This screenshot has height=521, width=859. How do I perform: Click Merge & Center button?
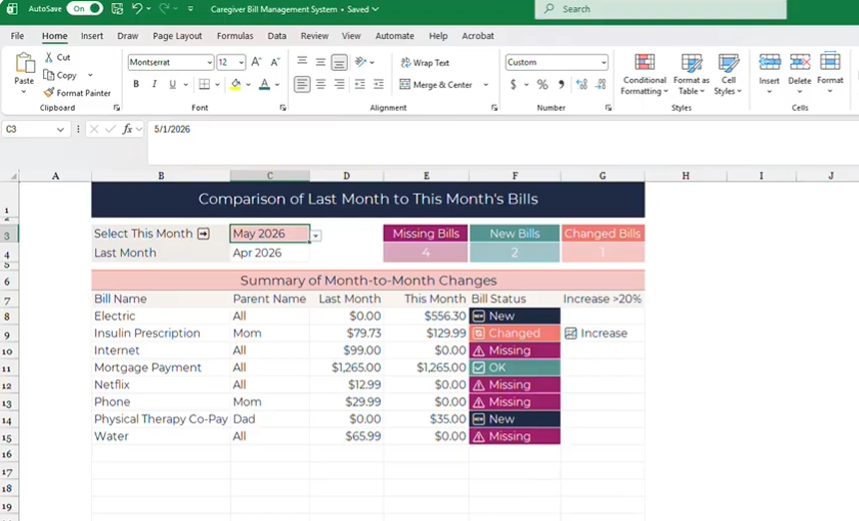click(437, 84)
